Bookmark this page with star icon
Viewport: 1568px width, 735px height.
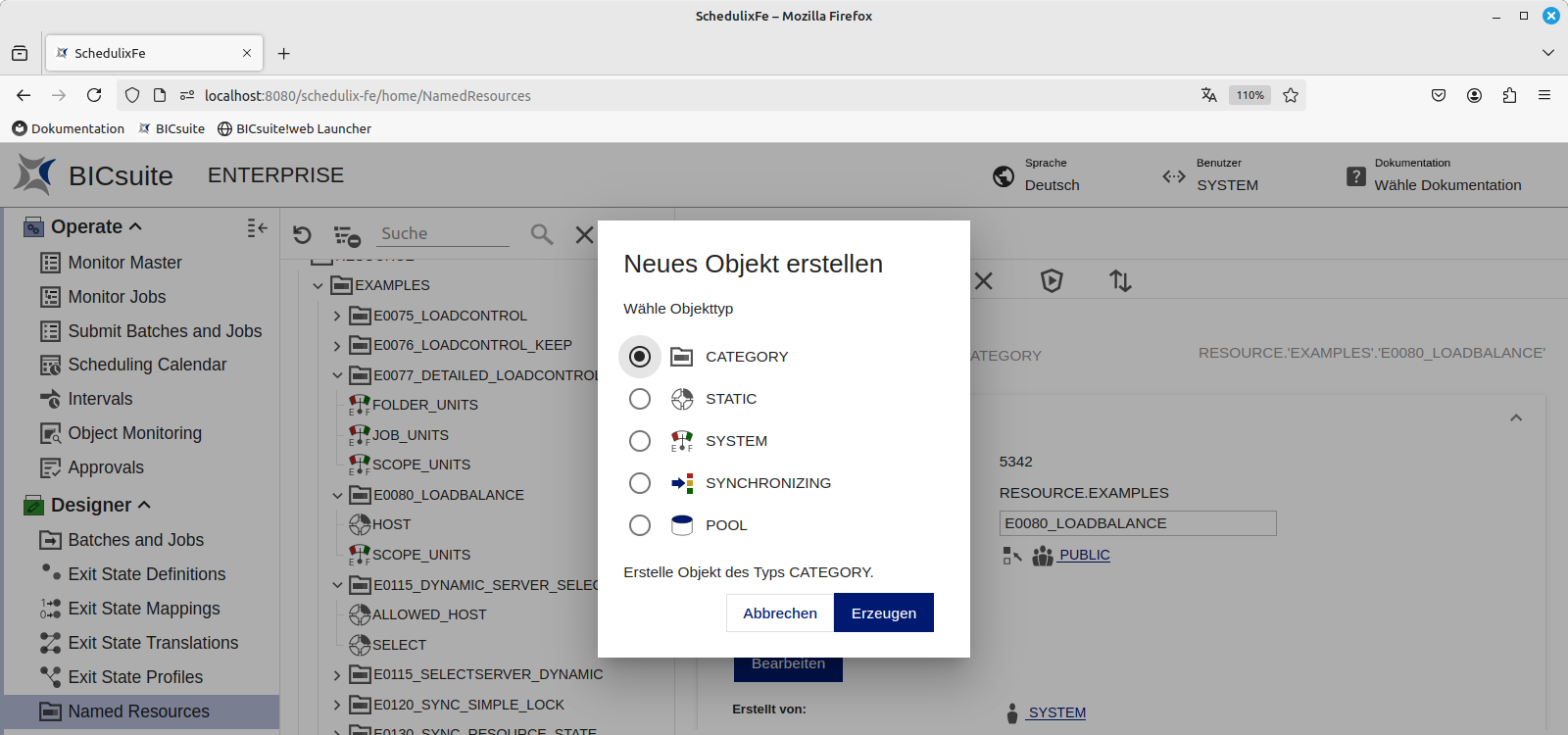click(1291, 95)
